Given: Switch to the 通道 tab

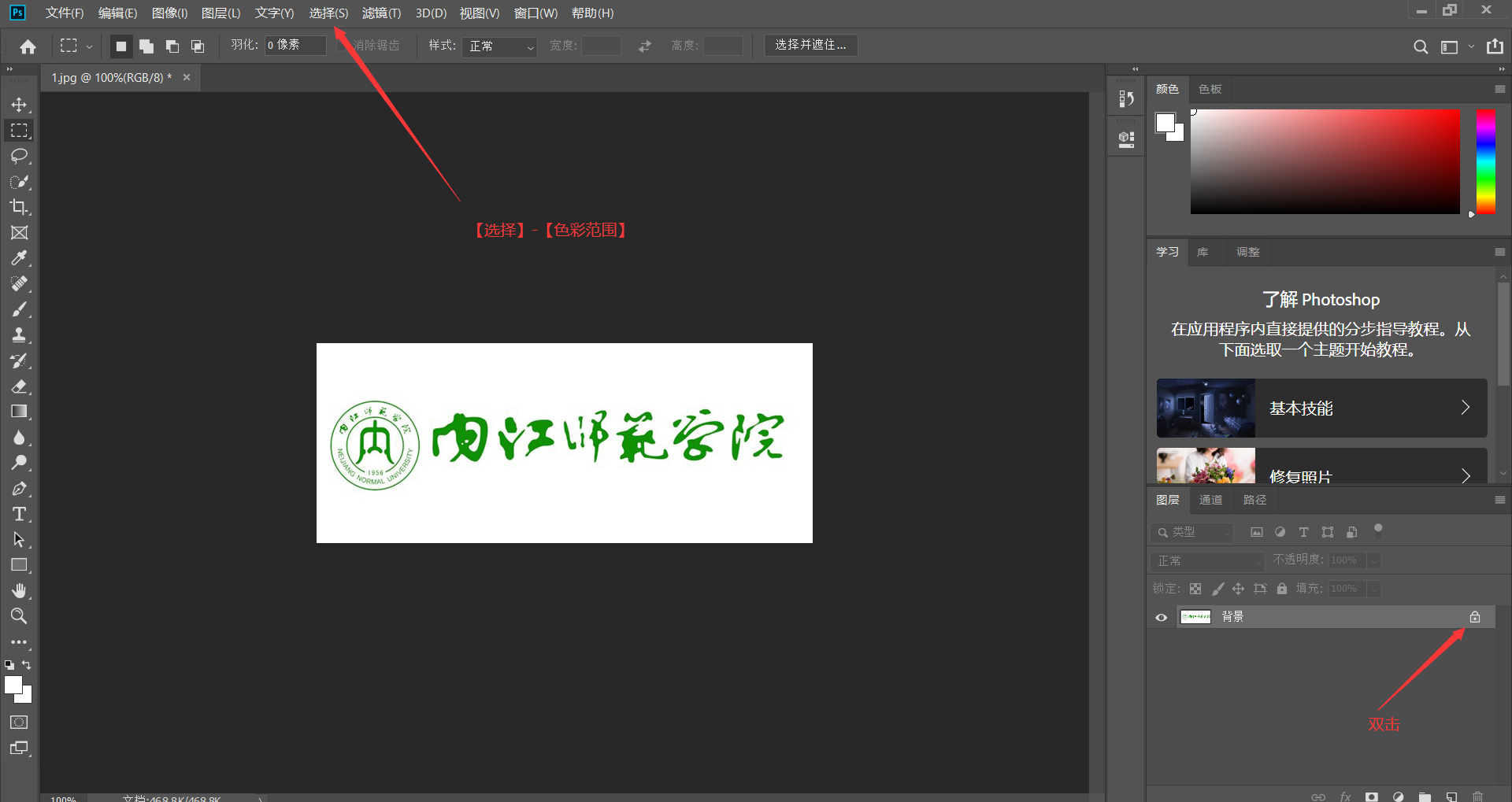Looking at the screenshot, I should [x=1211, y=501].
